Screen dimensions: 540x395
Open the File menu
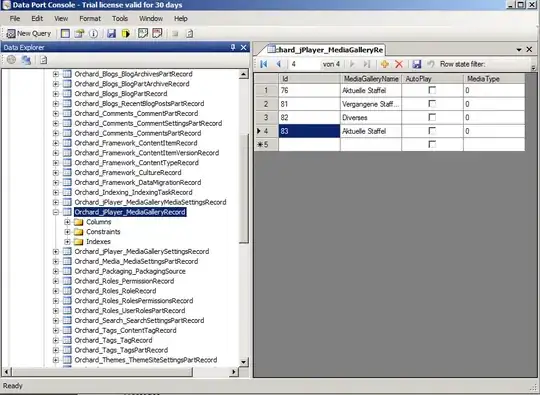15,19
